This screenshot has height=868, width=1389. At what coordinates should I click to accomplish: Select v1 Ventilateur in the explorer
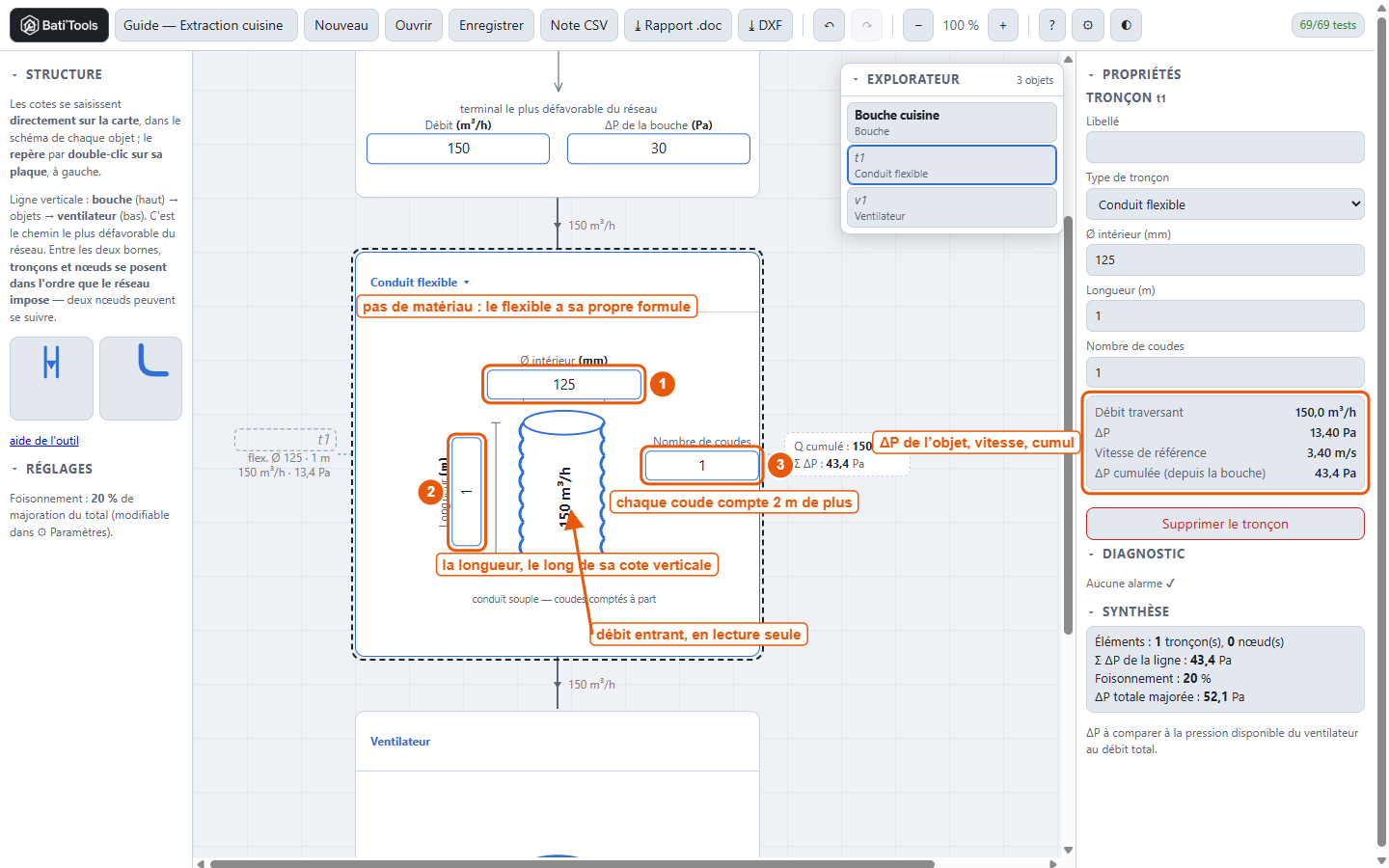[951, 207]
